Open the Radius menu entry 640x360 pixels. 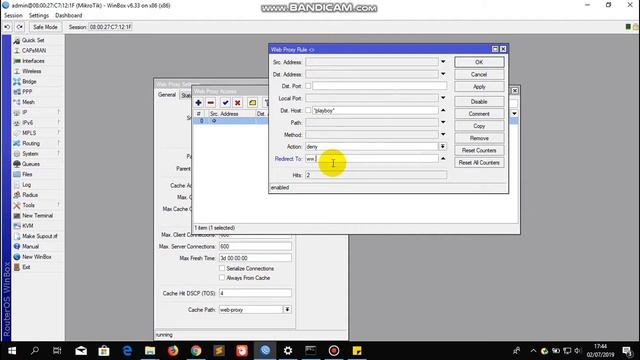tap(30, 195)
